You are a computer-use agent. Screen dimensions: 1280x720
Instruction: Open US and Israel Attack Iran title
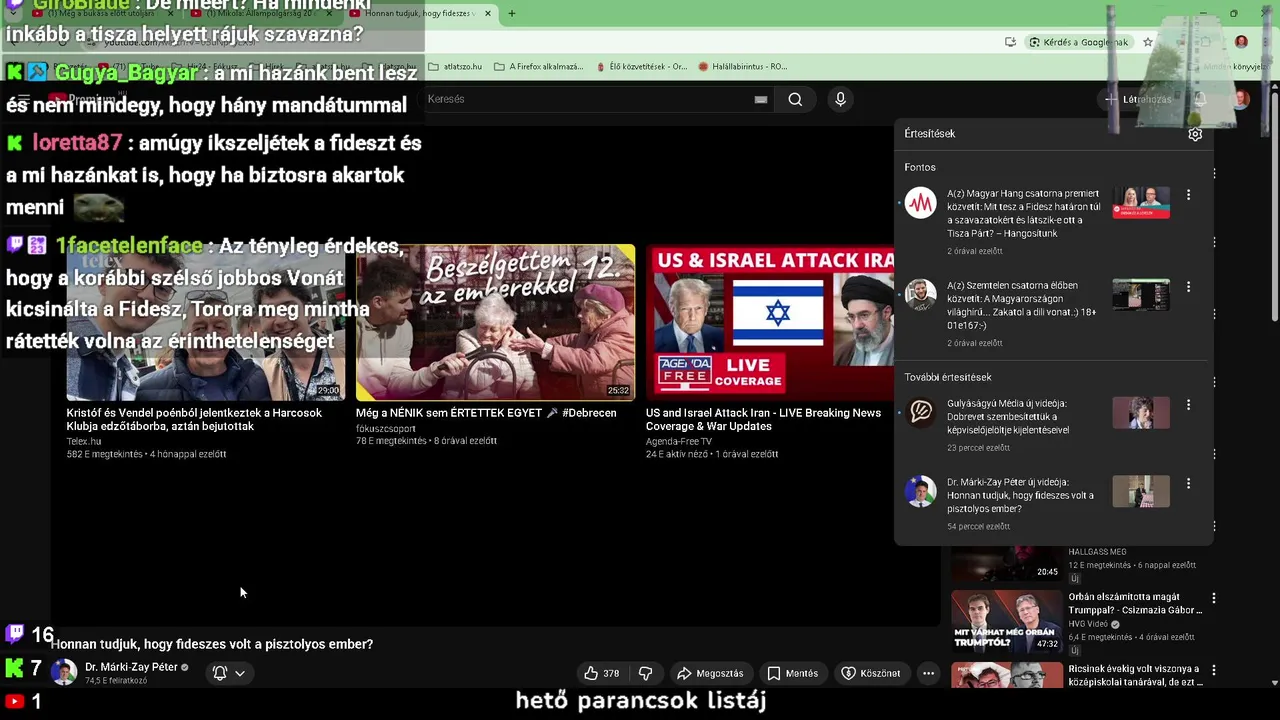point(763,419)
